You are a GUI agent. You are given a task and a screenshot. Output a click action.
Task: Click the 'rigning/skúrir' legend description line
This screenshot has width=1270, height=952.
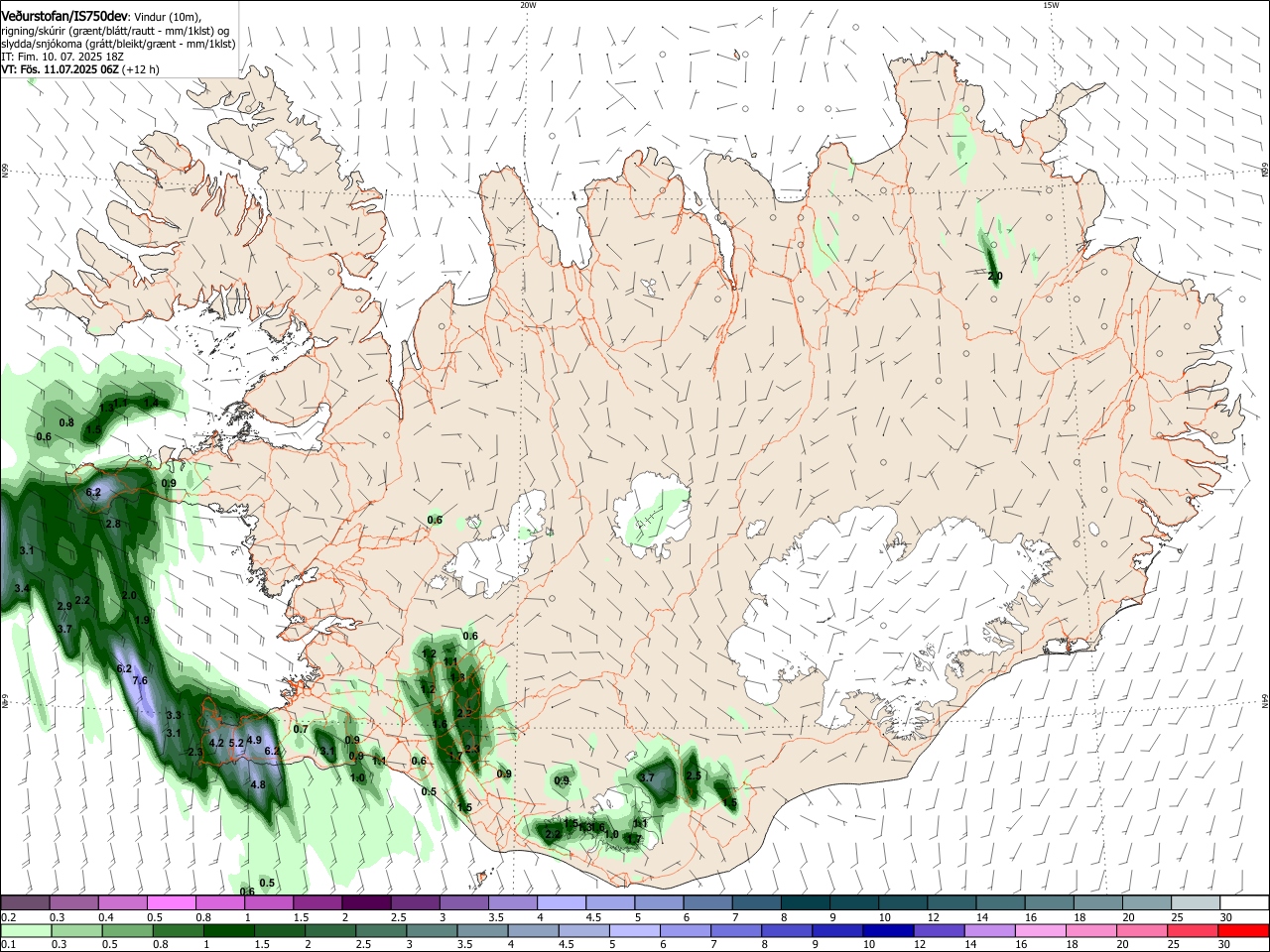click(116, 30)
